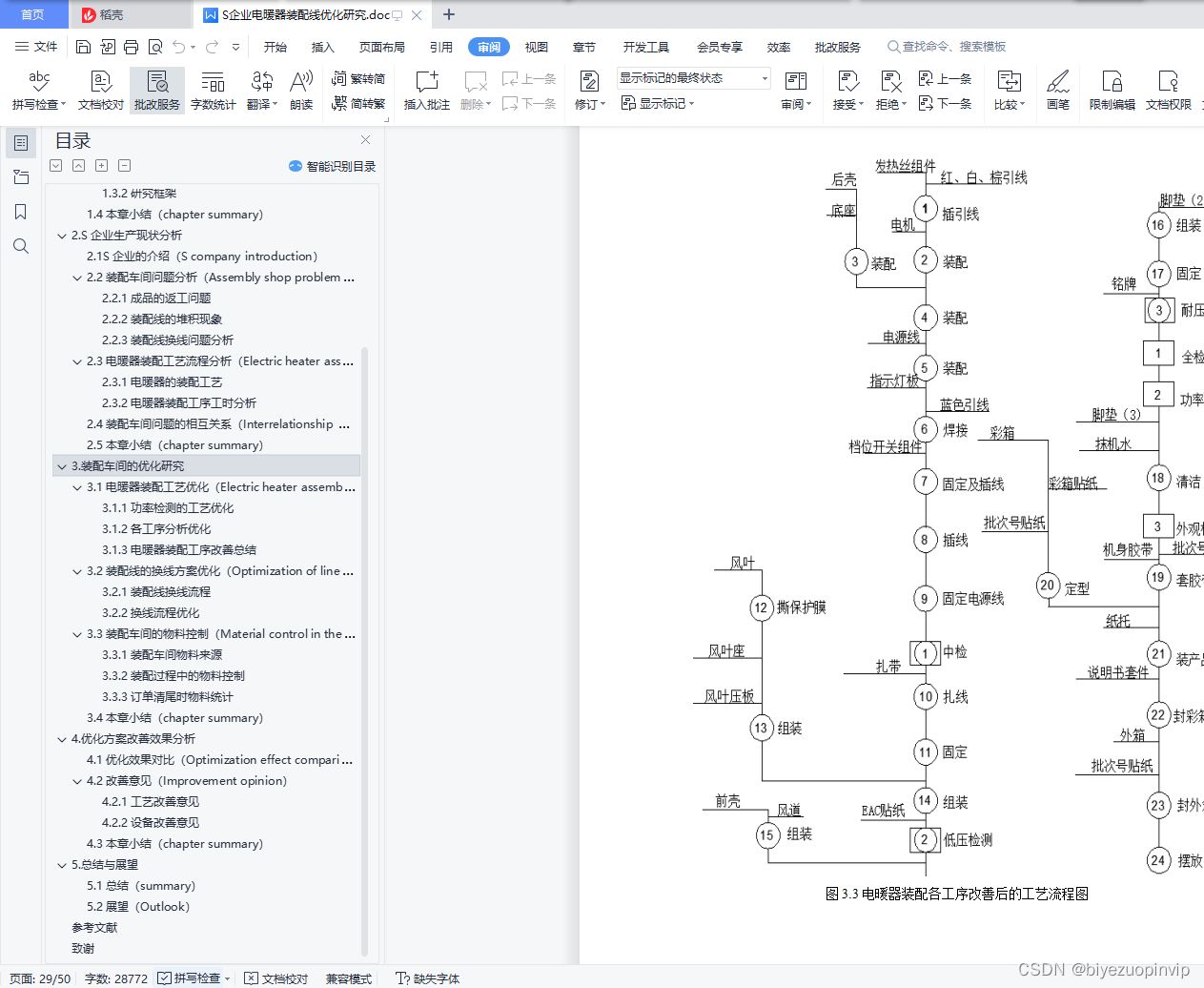
Task: Click the search commands box (查找命令)
Action: click(x=948, y=47)
